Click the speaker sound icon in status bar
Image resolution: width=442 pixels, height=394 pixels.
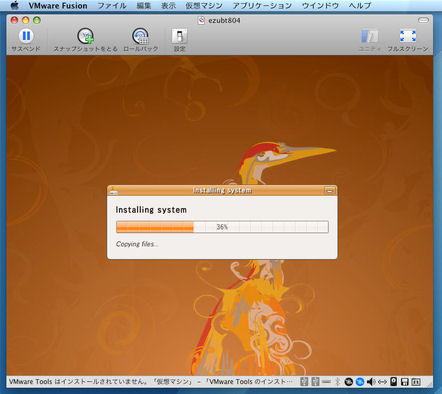click(371, 382)
